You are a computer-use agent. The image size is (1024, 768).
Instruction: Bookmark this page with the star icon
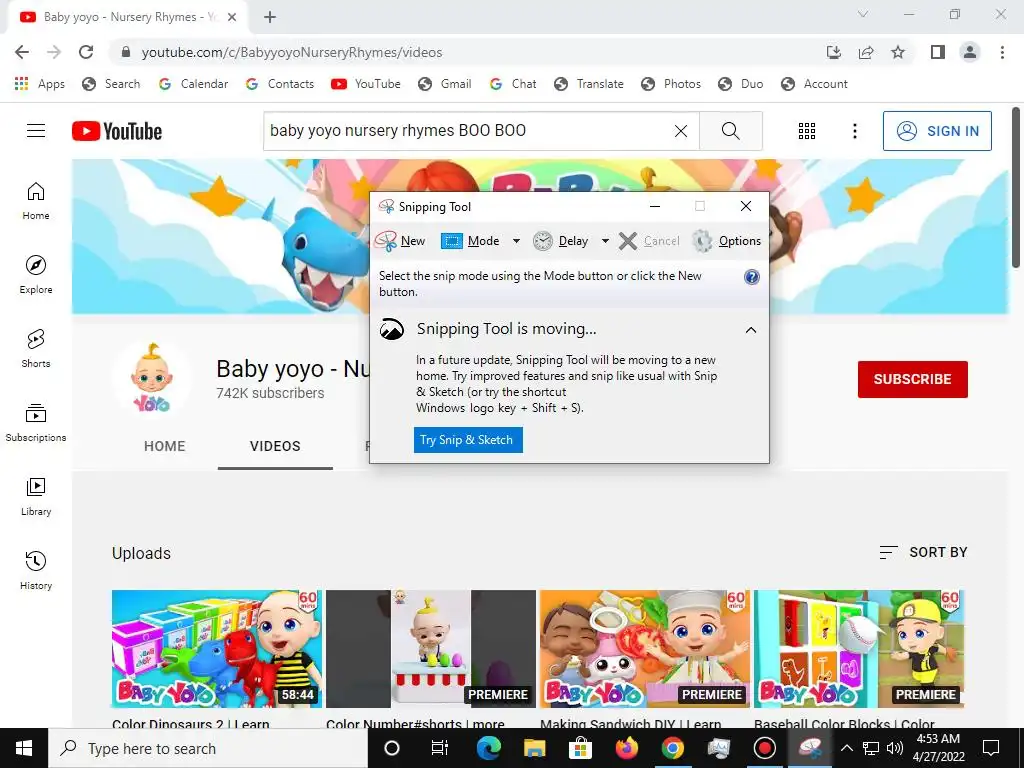click(x=898, y=52)
